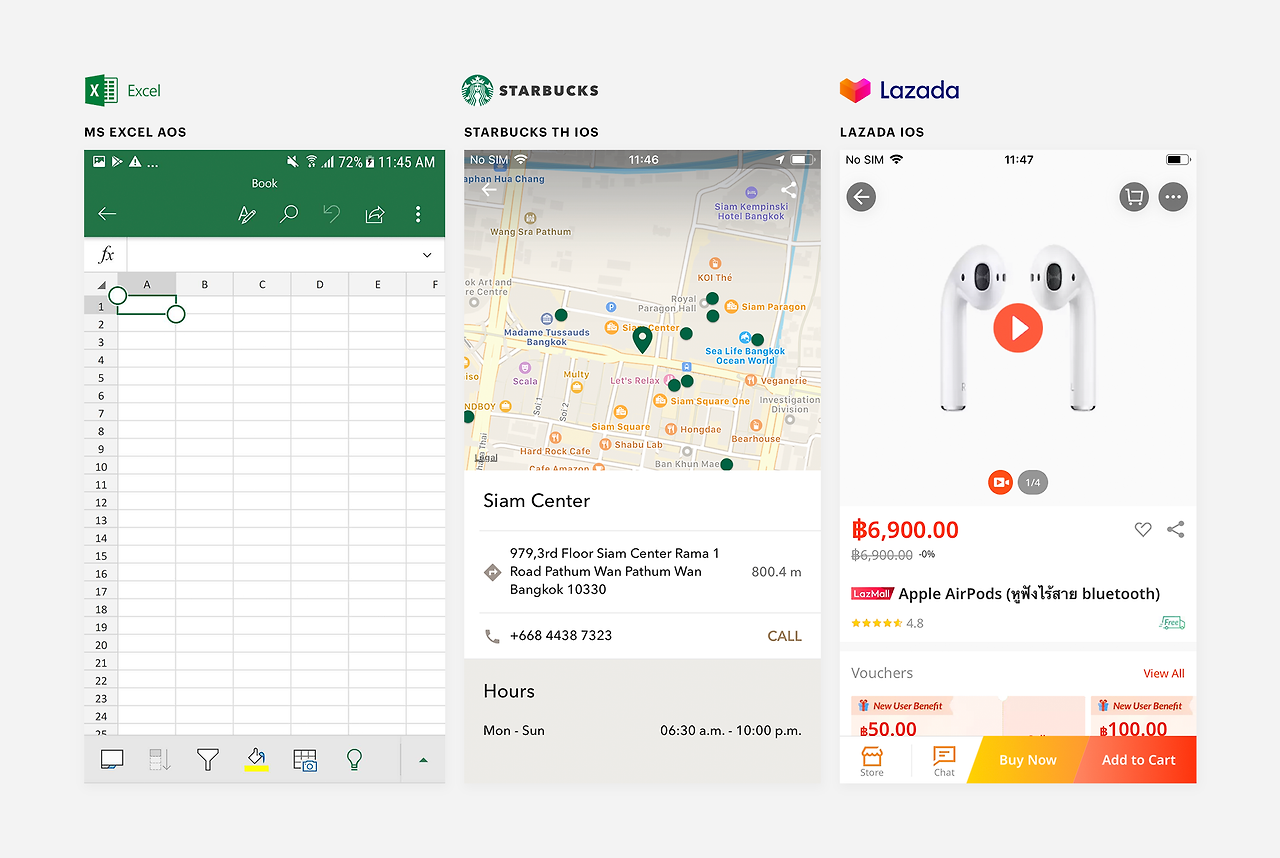This screenshot has width=1280, height=858.
Task: Open directions using the address arrow icon
Action: (x=492, y=572)
